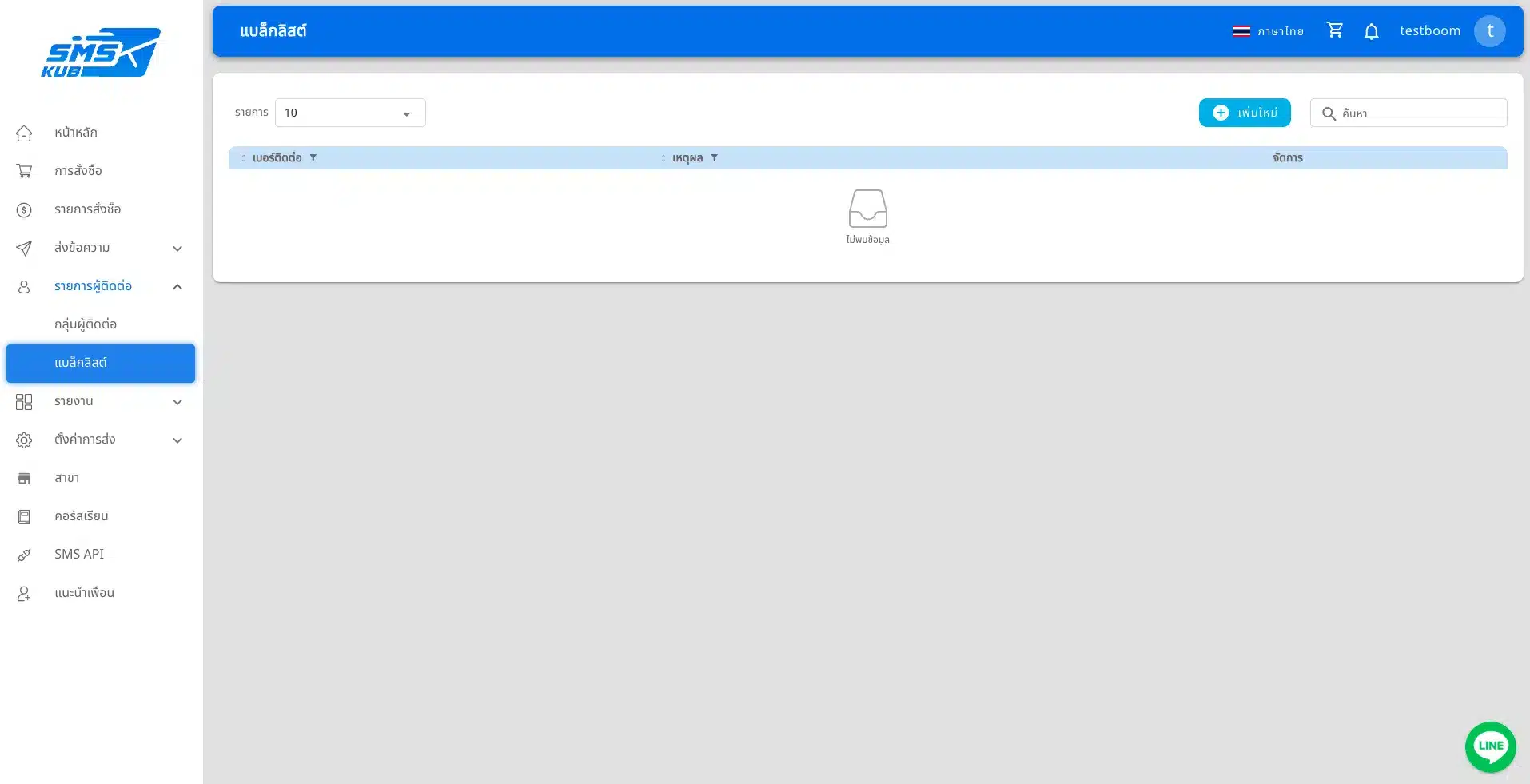
Task: Open the รายการ page size dropdown
Action: (x=350, y=113)
